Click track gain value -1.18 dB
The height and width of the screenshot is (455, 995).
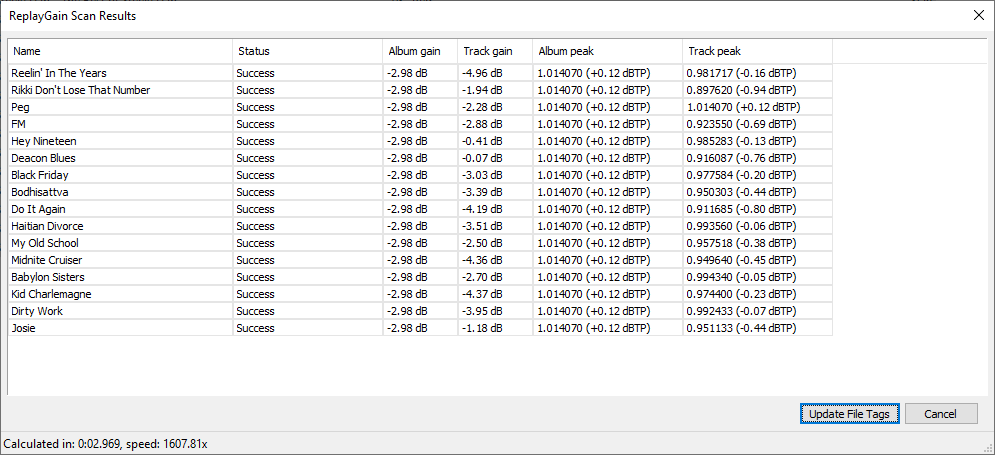pyautogui.click(x=482, y=328)
